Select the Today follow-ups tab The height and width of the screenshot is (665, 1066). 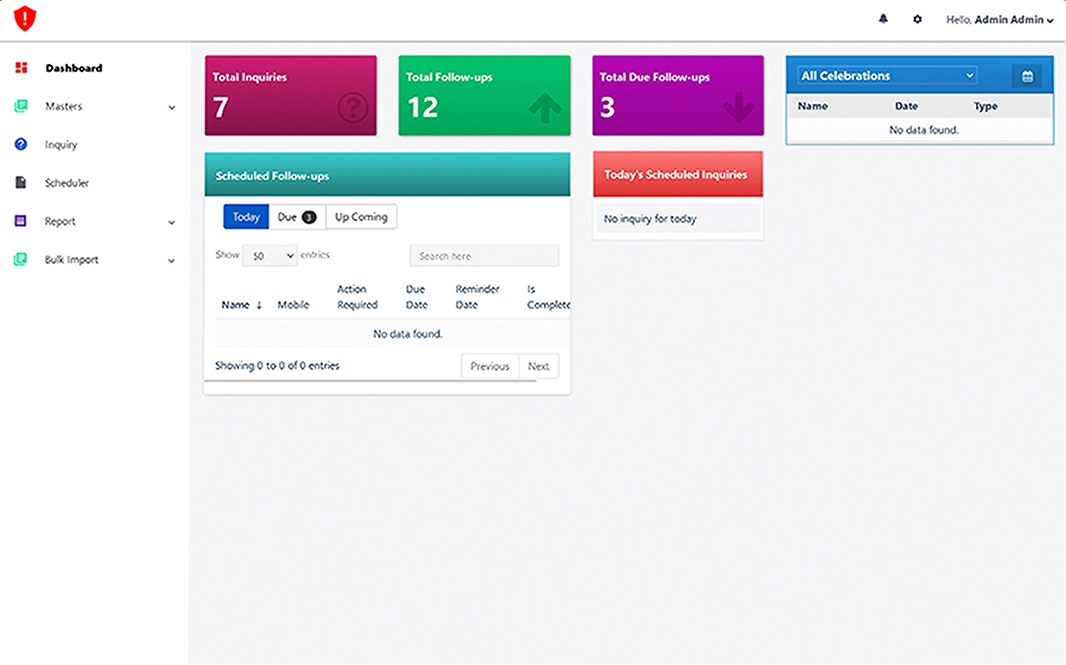pos(246,217)
